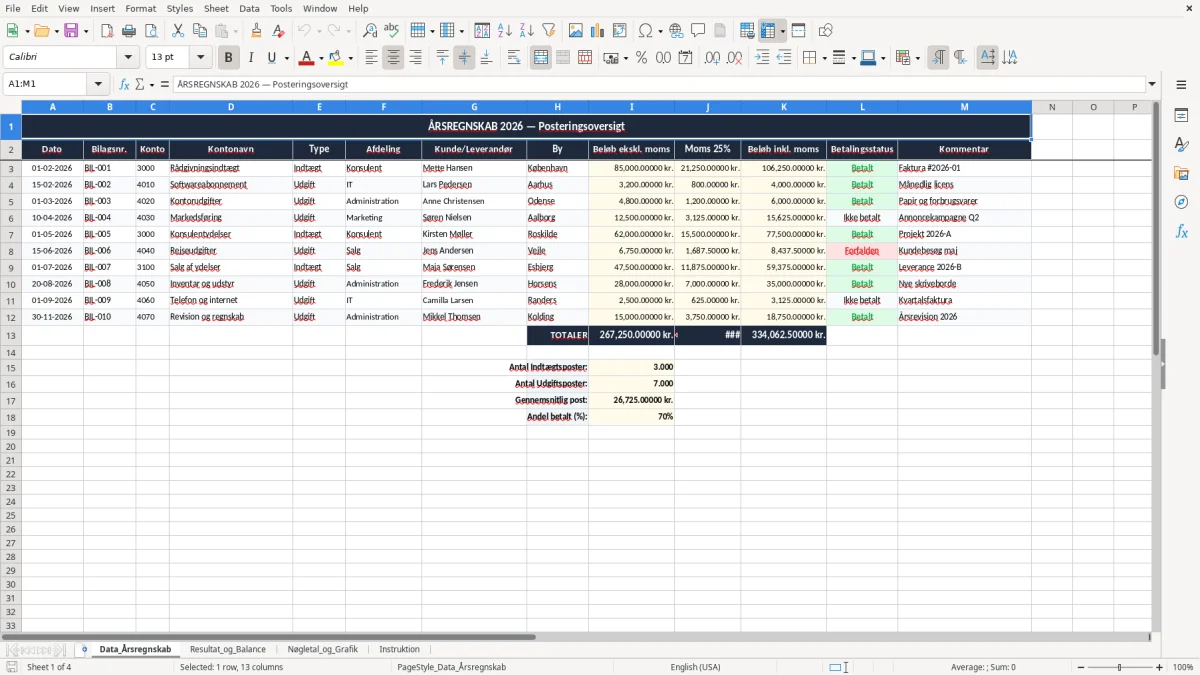Click the Copy icon

pyautogui.click(x=199, y=31)
